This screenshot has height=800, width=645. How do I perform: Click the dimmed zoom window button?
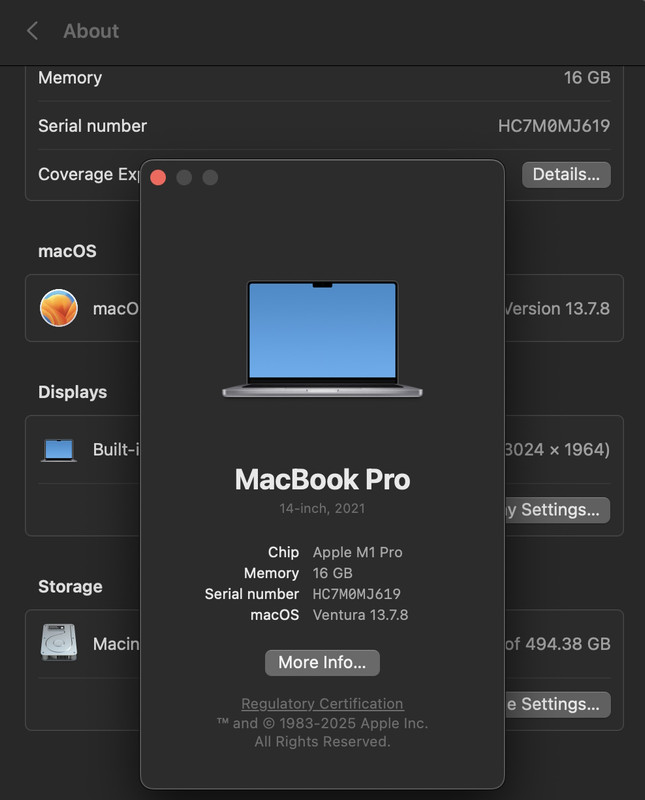pyautogui.click(x=210, y=178)
